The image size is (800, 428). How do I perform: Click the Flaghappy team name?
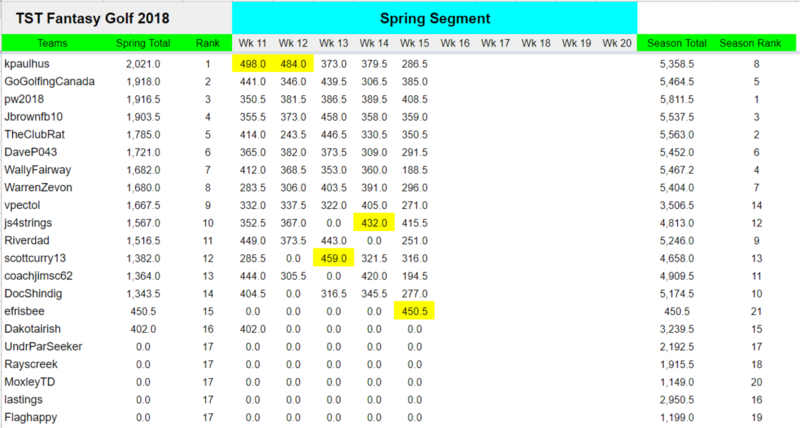[29, 417]
